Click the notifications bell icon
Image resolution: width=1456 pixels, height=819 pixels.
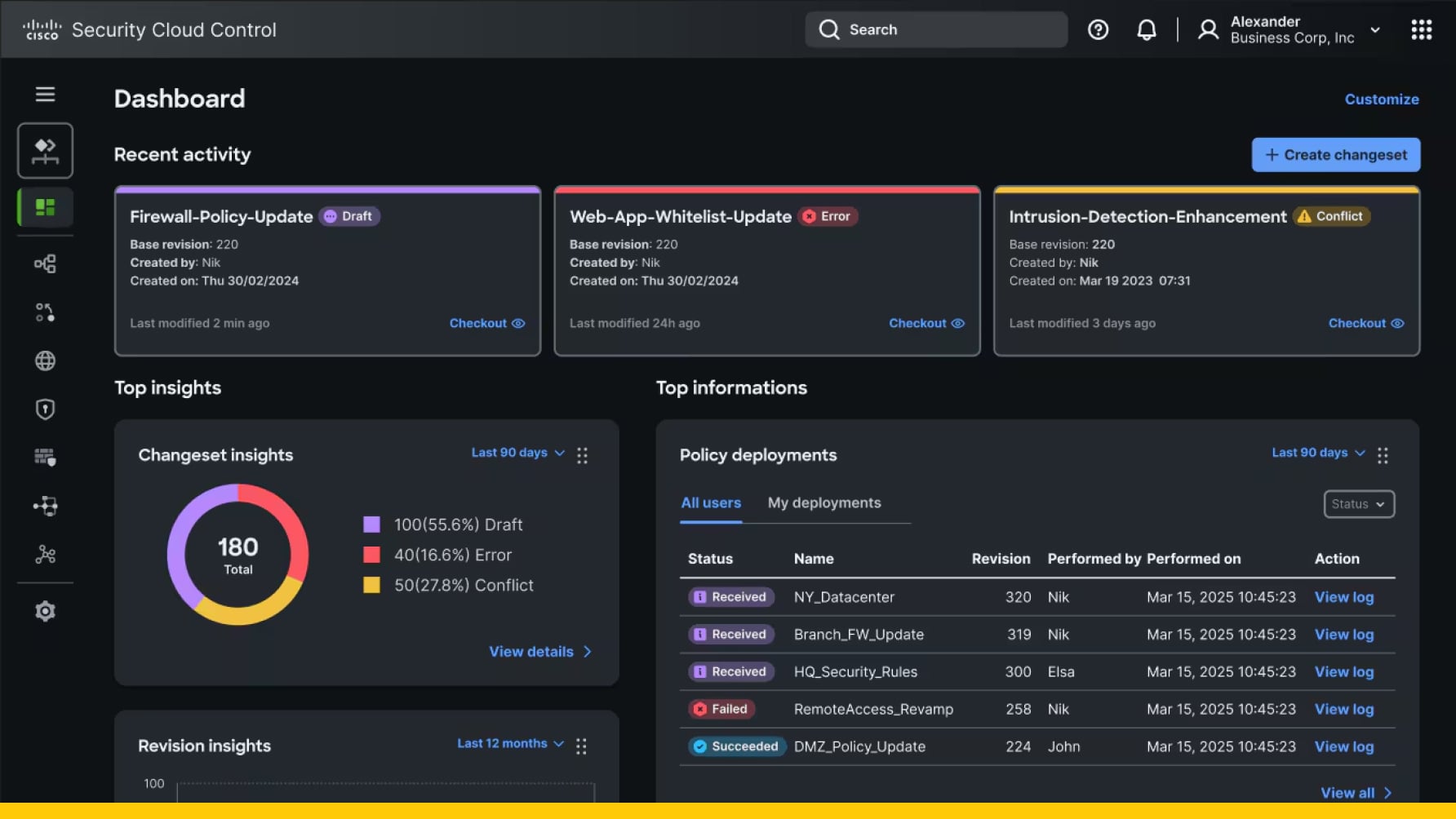point(1146,30)
